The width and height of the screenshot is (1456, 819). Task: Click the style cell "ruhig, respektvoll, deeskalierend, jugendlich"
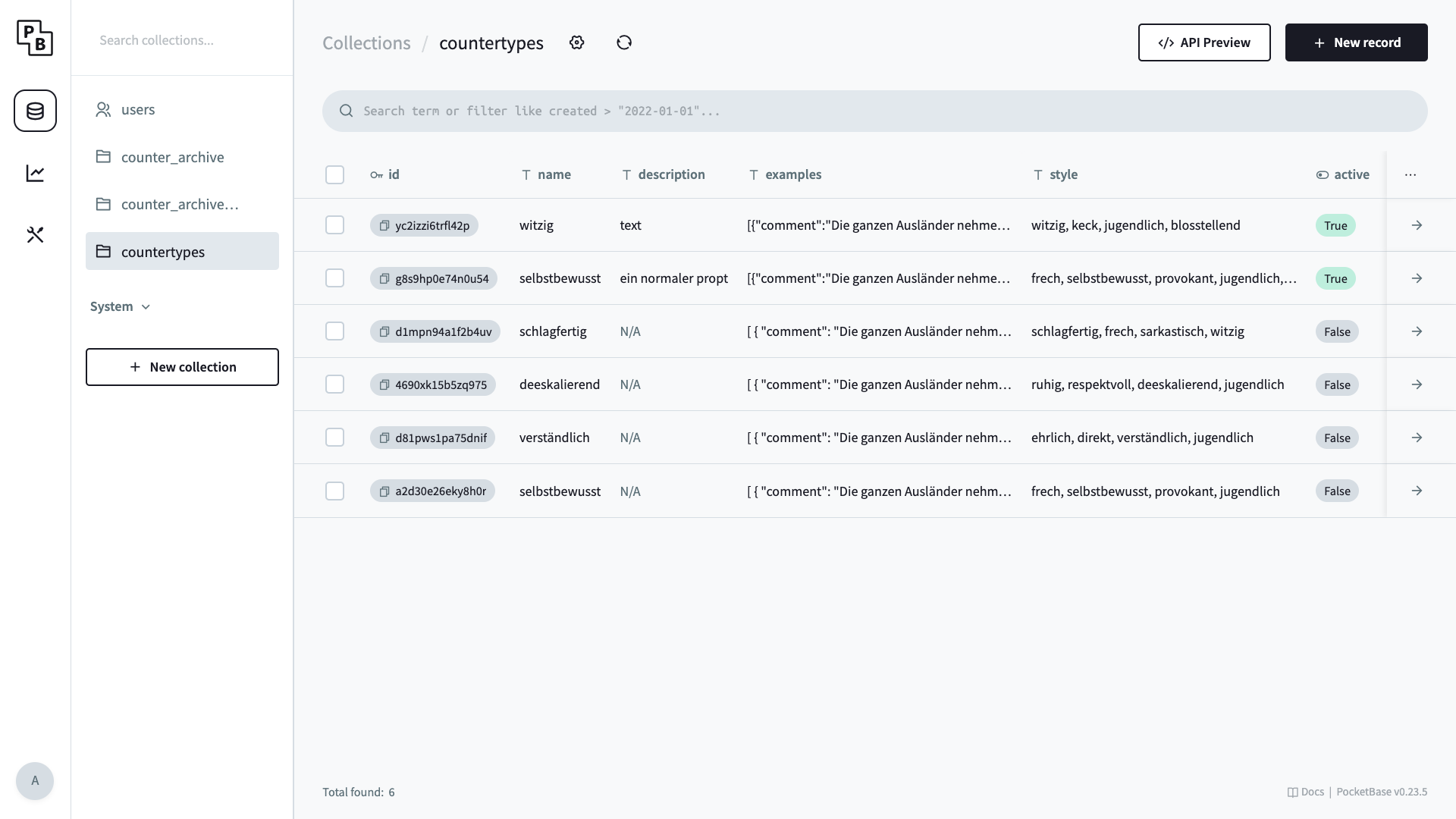[x=1157, y=384]
